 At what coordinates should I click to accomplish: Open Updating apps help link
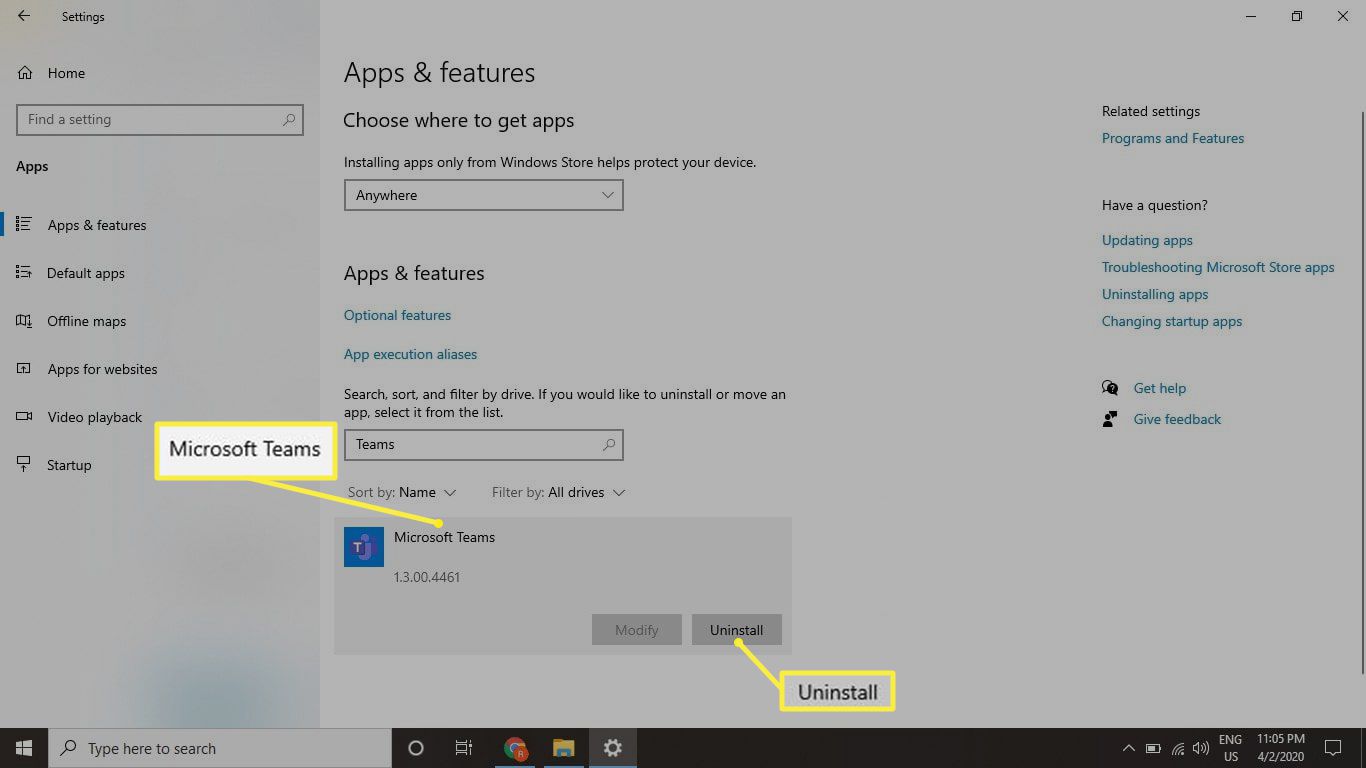1147,240
